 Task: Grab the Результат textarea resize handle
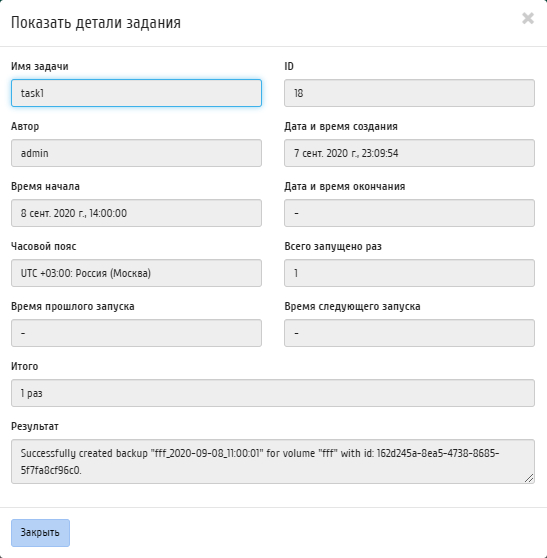[529, 478]
